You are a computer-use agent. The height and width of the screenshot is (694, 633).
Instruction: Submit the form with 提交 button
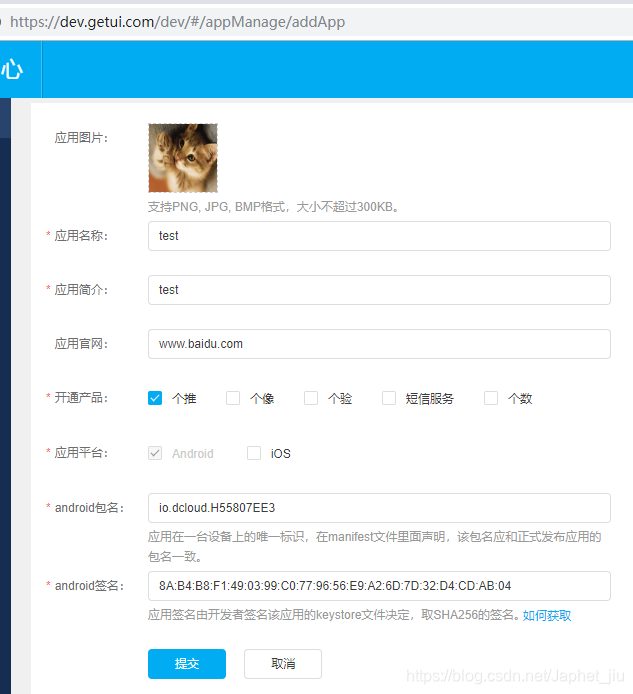point(187,664)
